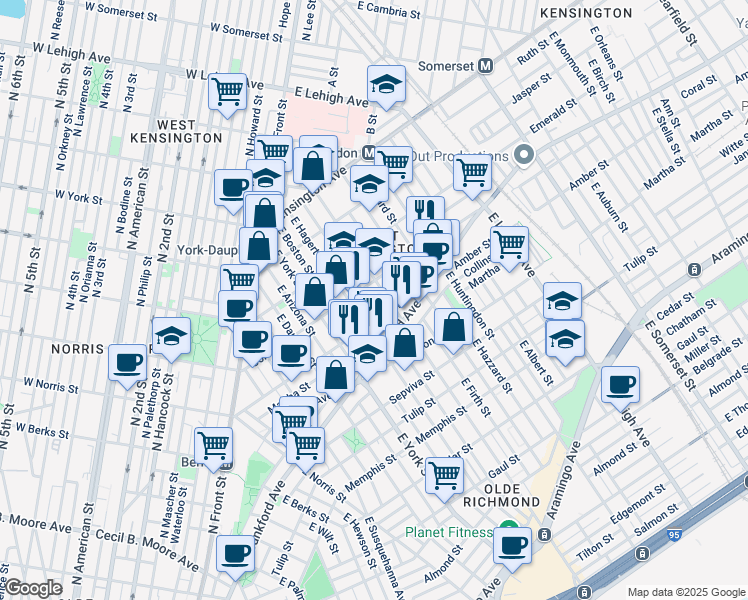This screenshot has width=748, height=600.
Task: Select the shopping bag marker covering Huntingdon station label
Action: (312, 166)
